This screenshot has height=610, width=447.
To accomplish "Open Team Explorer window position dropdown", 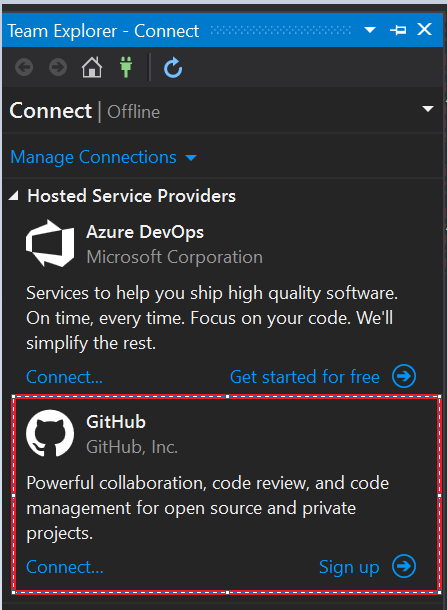I will (x=370, y=30).
